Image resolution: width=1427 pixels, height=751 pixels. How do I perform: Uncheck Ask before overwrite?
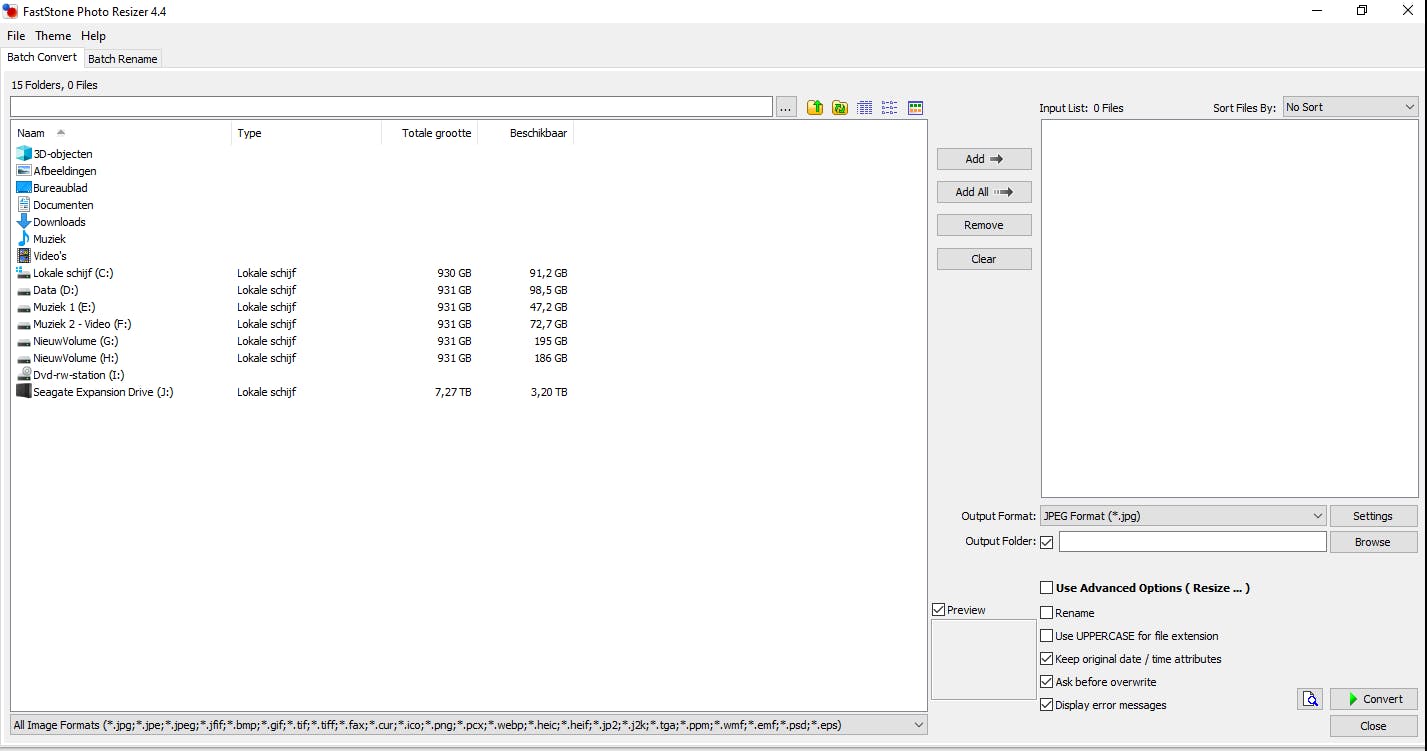click(x=1047, y=682)
